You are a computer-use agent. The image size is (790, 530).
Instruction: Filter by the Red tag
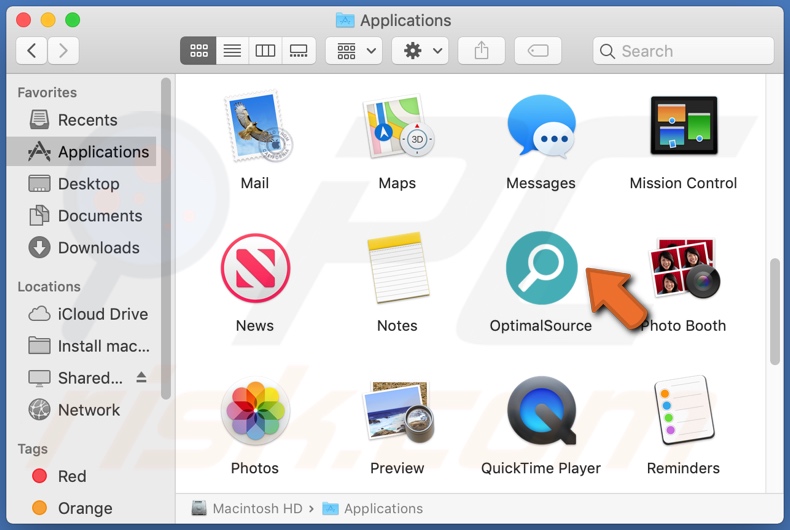pyautogui.click(x=81, y=476)
